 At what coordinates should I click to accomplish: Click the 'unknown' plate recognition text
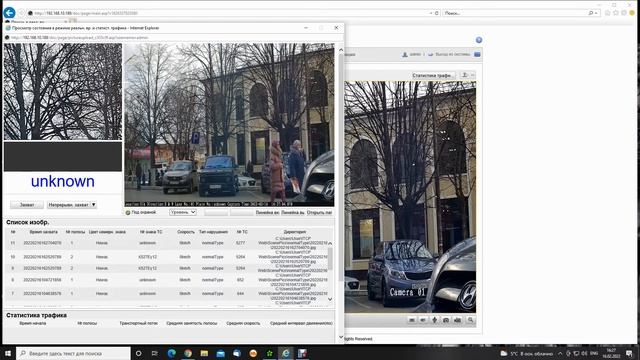(63, 181)
